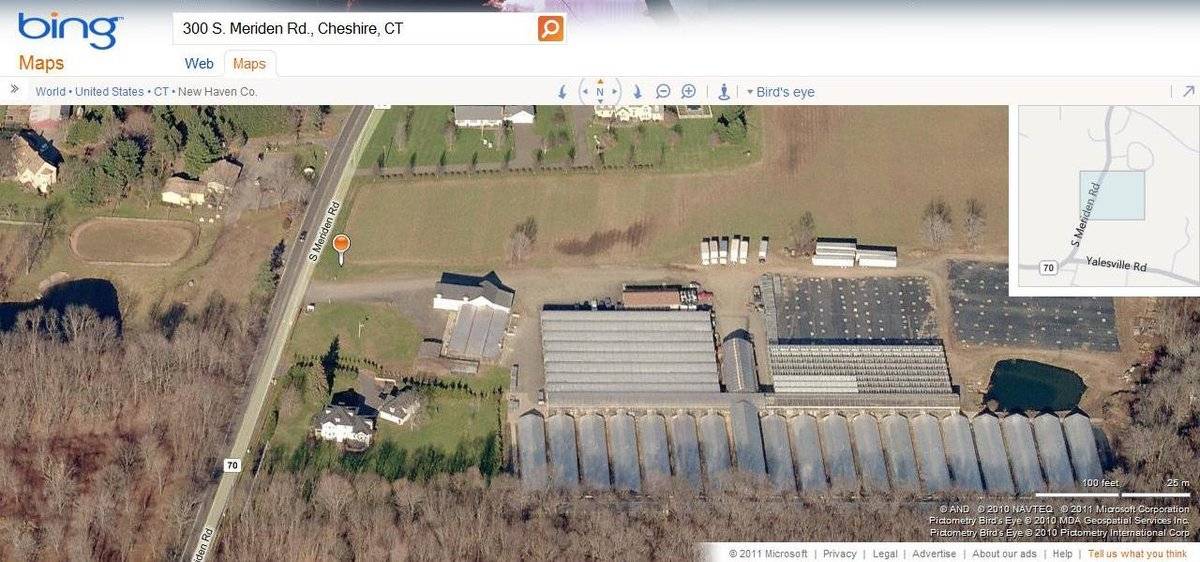Open the New Haven Co. breadcrumb
This screenshot has height=562, width=1200.
coord(218,92)
